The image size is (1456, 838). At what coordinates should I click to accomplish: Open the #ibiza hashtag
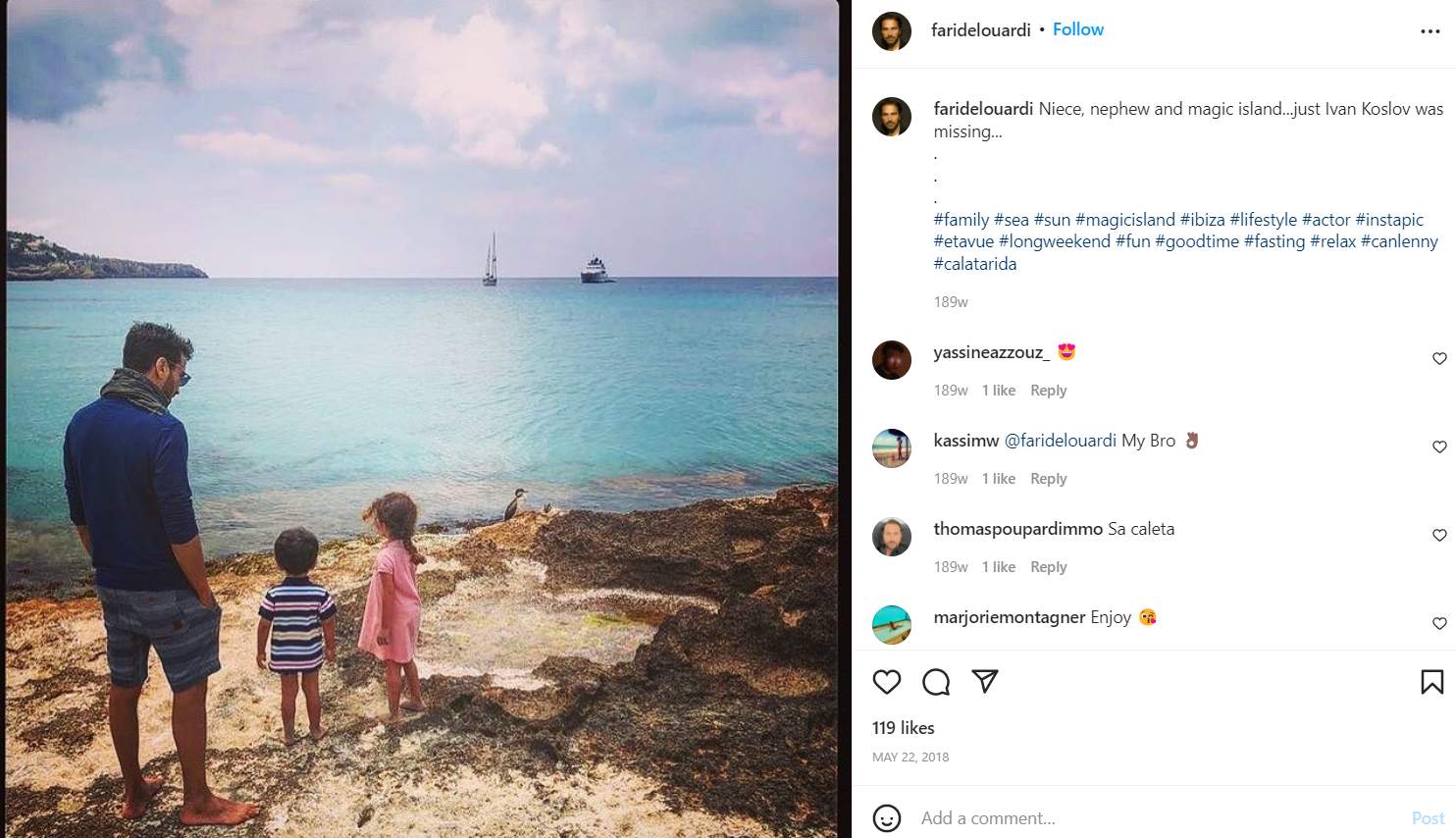1202,220
